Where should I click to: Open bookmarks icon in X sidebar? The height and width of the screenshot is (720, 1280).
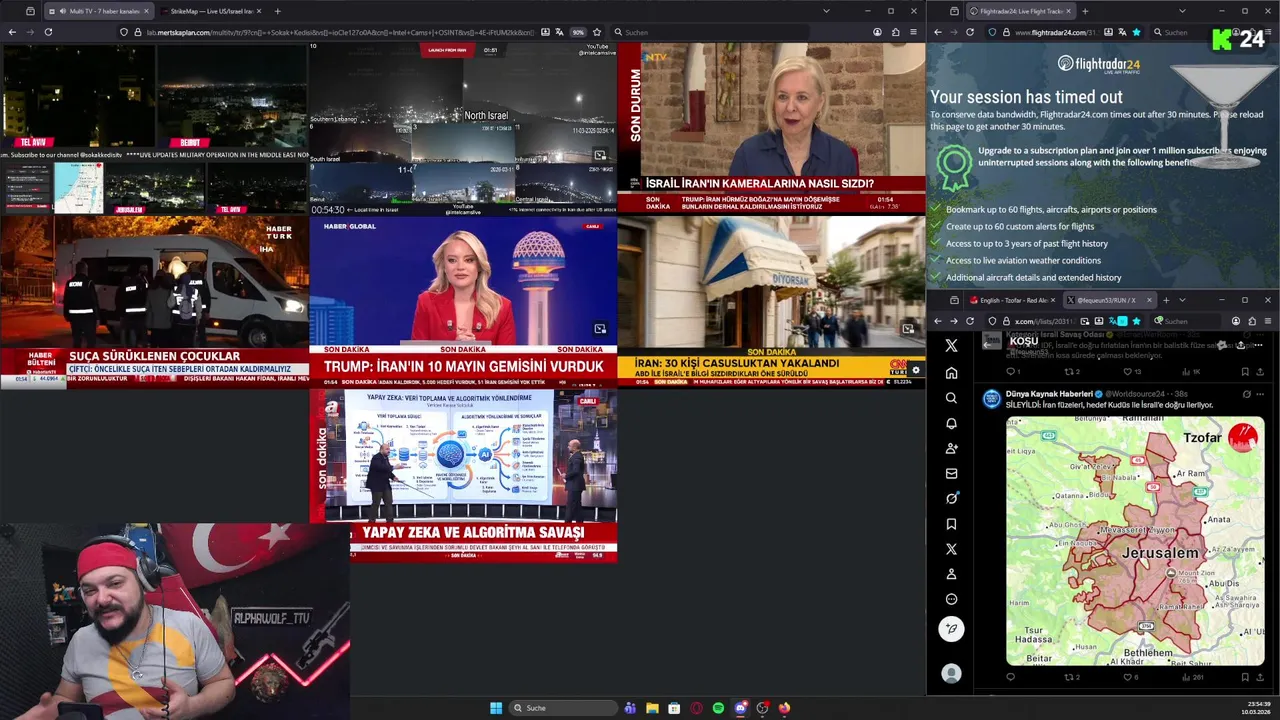951,524
